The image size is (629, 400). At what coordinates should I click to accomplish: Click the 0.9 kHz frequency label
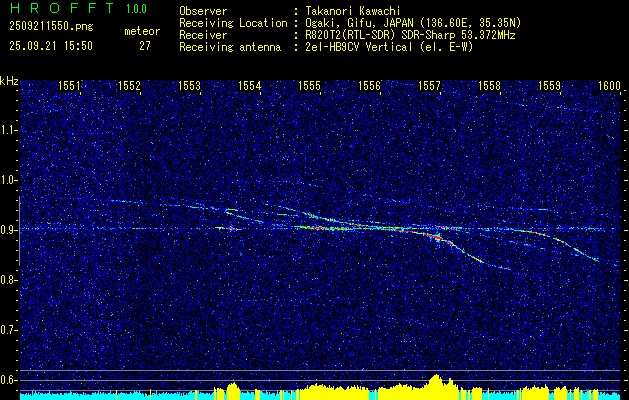(9, 230)
